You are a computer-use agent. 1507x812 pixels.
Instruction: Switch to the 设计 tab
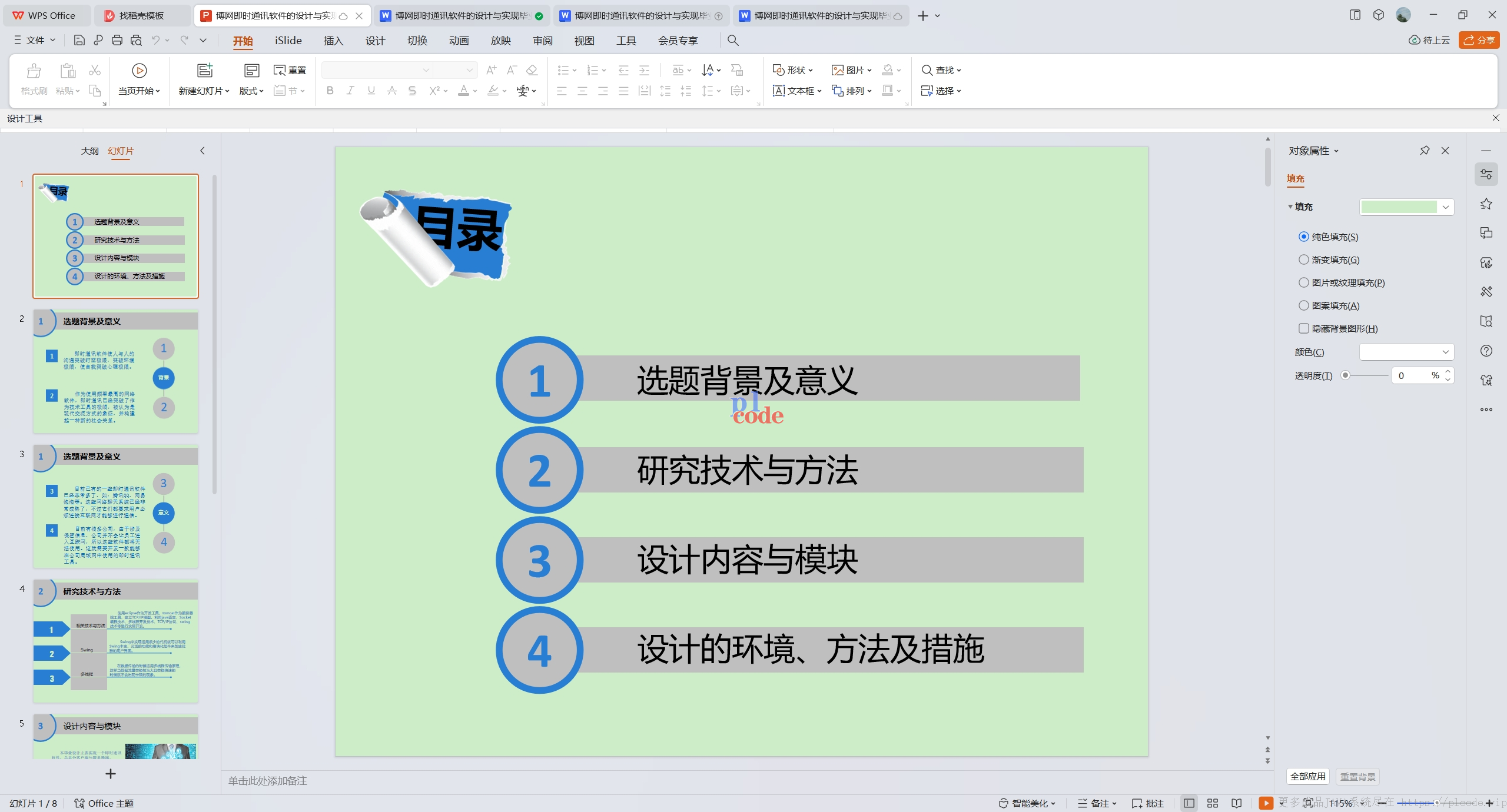tap(375, 40)
